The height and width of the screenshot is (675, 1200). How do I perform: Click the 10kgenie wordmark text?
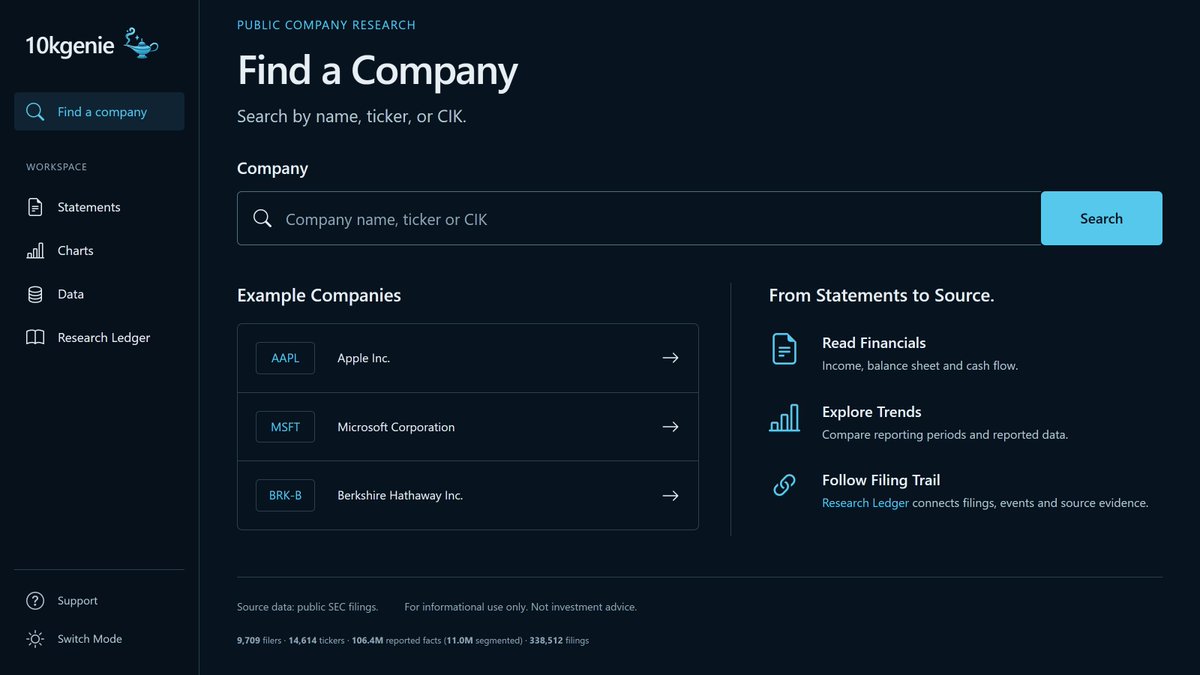point(69,45)
